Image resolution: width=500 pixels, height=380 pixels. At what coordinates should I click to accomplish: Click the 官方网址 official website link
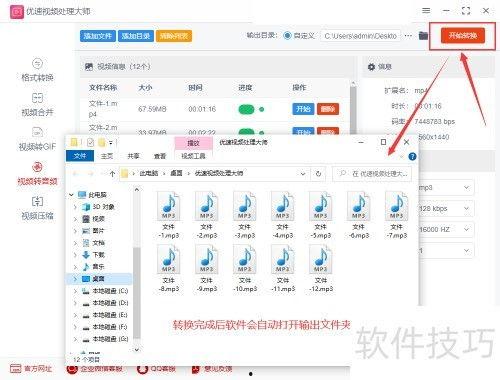(31, 369)
